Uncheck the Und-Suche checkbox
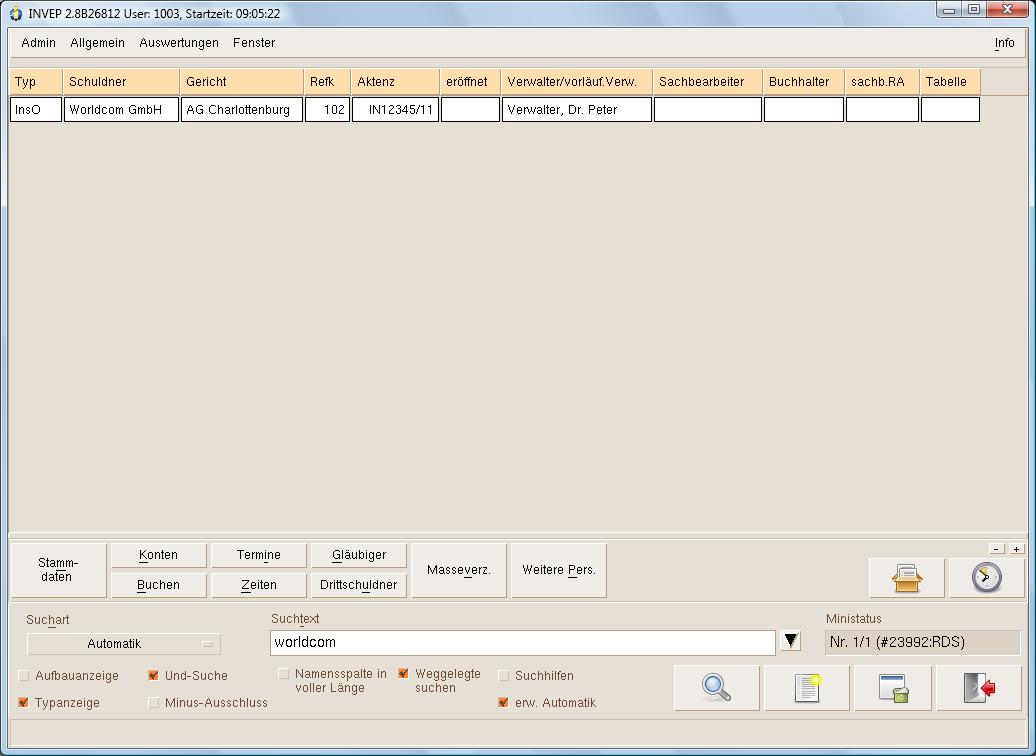 (153, 675)
